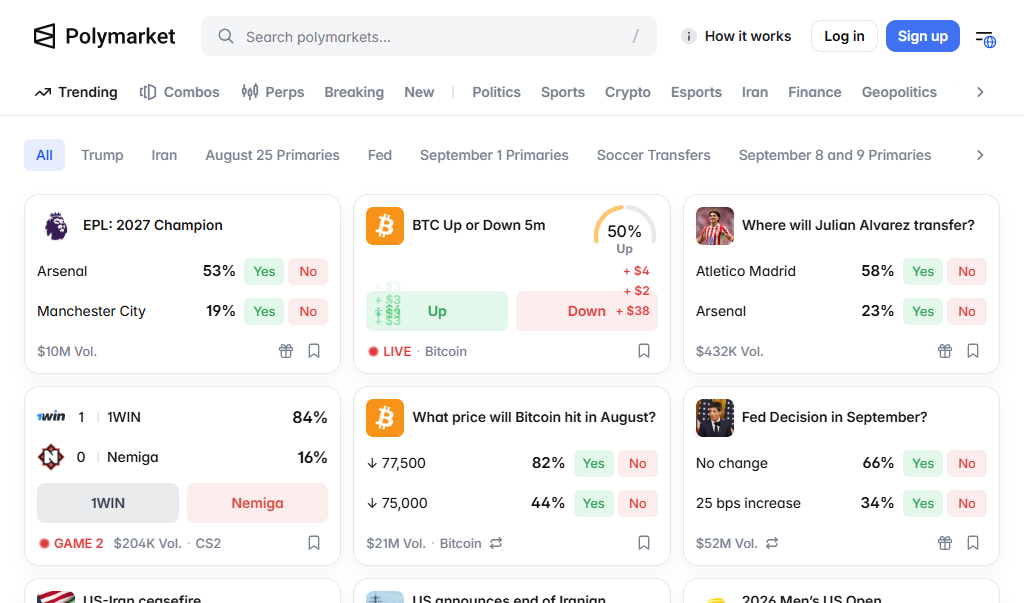Open the How it works link
The image size is (1024, 603).
[748, 36]
